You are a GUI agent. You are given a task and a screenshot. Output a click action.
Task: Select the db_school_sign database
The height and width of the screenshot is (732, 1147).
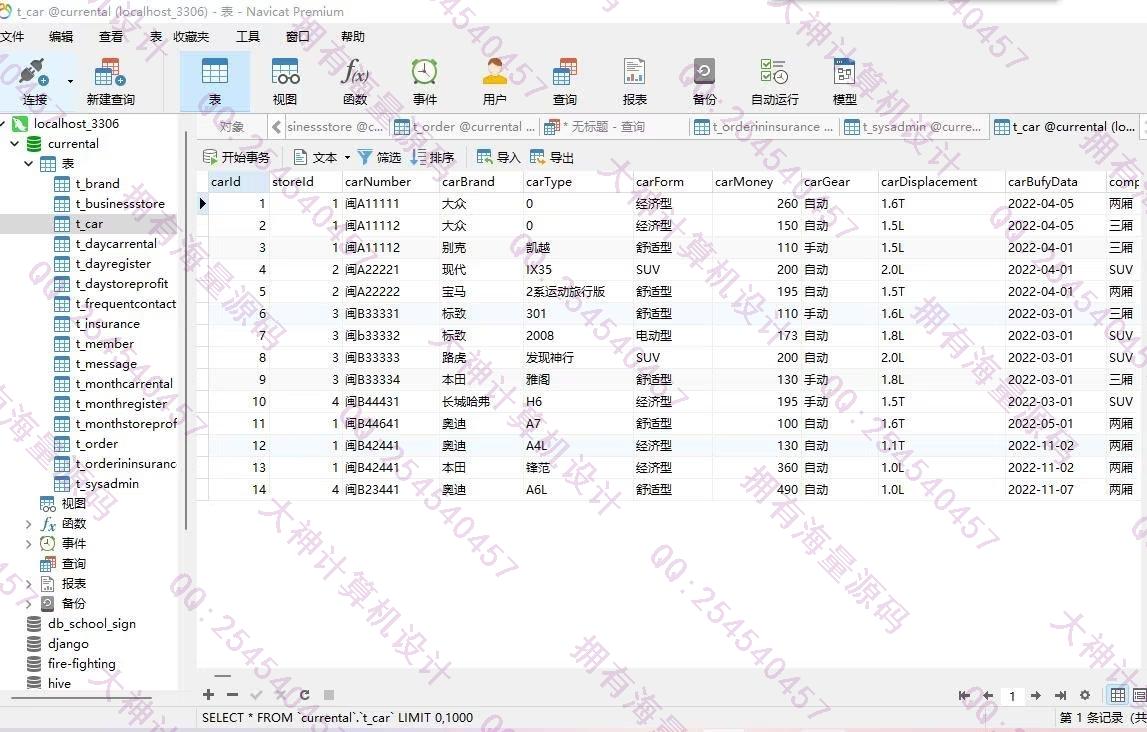click(x=91, y=623)
